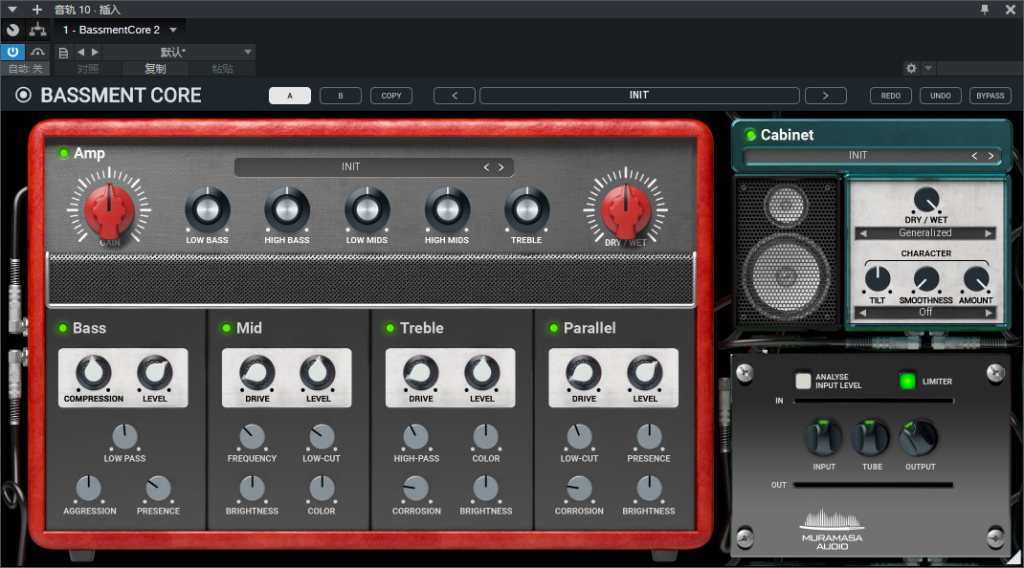Go to next host preset arrow
The height and width of the screenshot is (568, 1024).
95,52
